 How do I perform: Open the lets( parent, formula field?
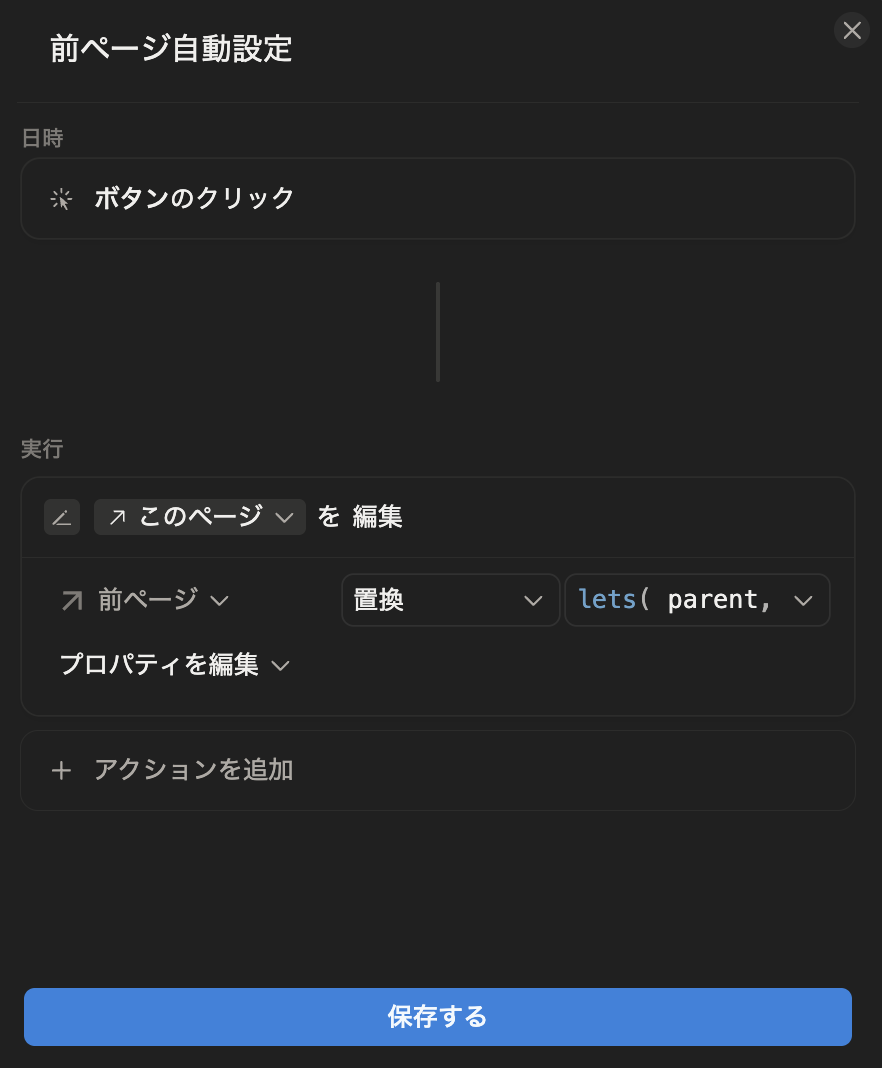pos(697,600)
